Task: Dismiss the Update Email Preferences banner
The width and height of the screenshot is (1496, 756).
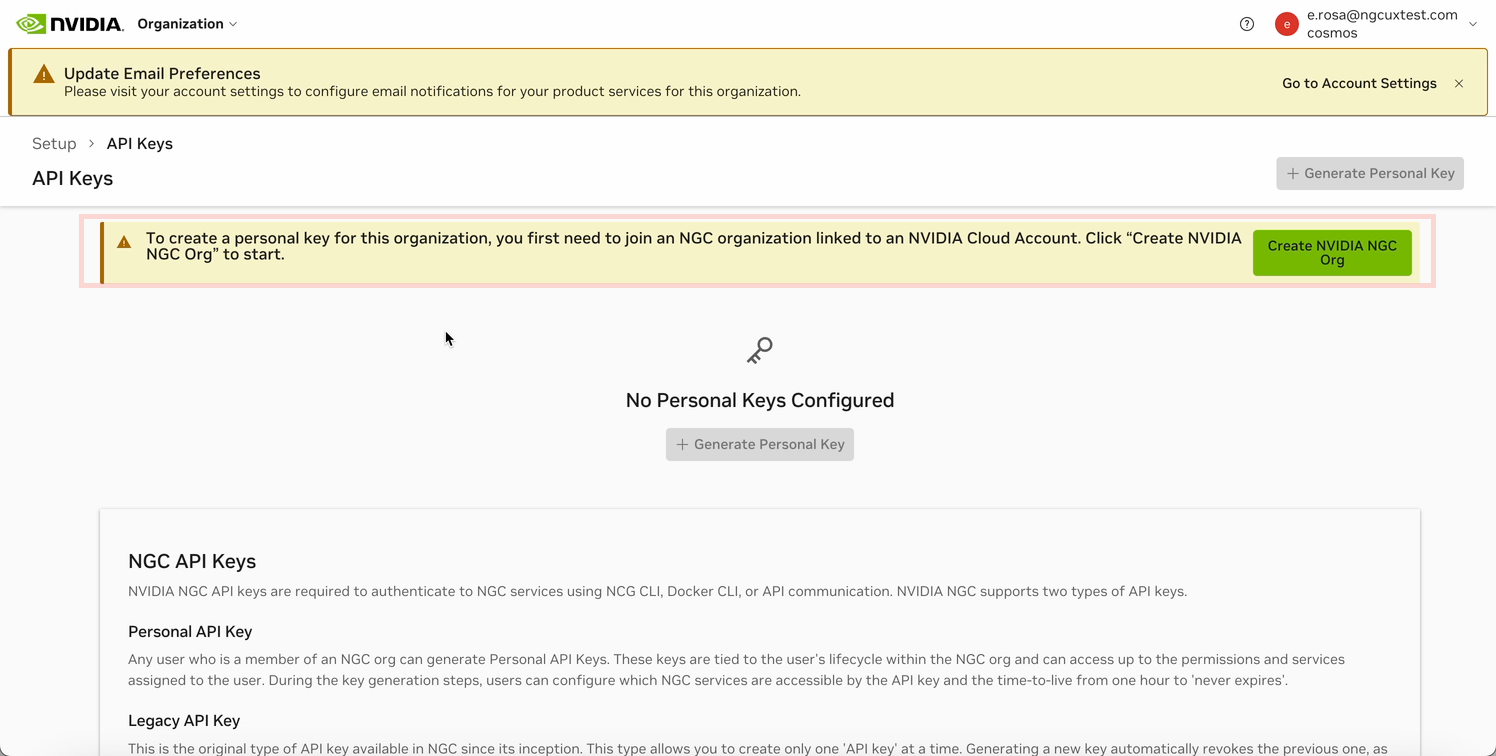Action: pos(1459,83)
